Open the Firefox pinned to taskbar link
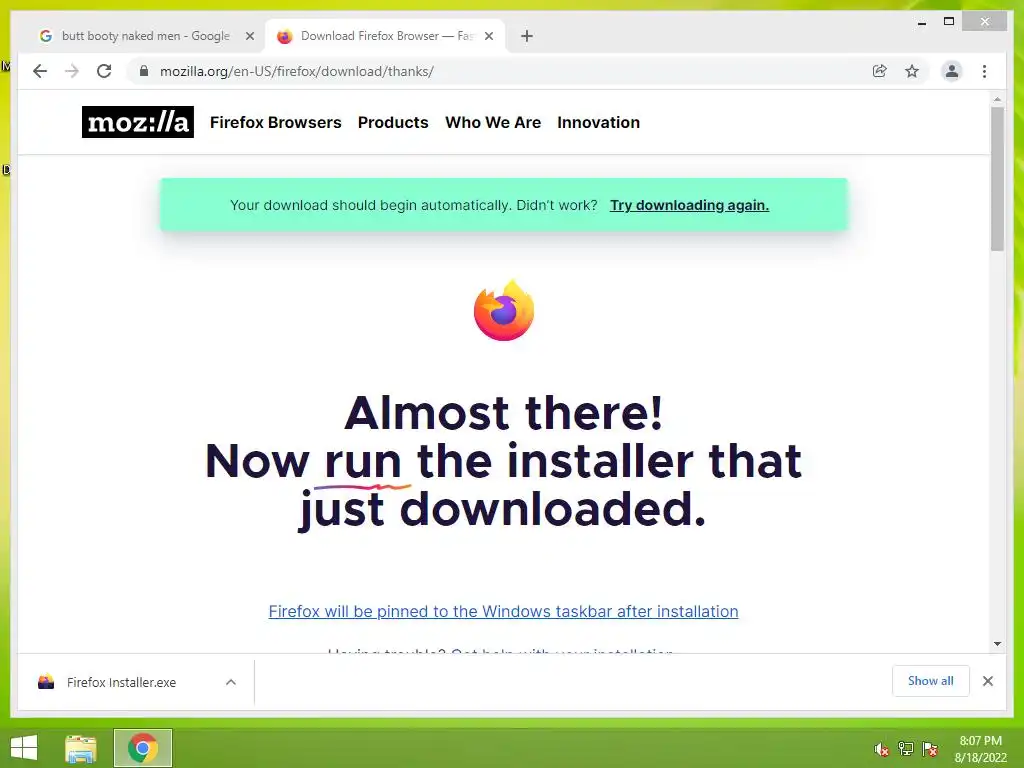Image resolution: width=1024 pixels, height=768 pixels. (504, 611)
